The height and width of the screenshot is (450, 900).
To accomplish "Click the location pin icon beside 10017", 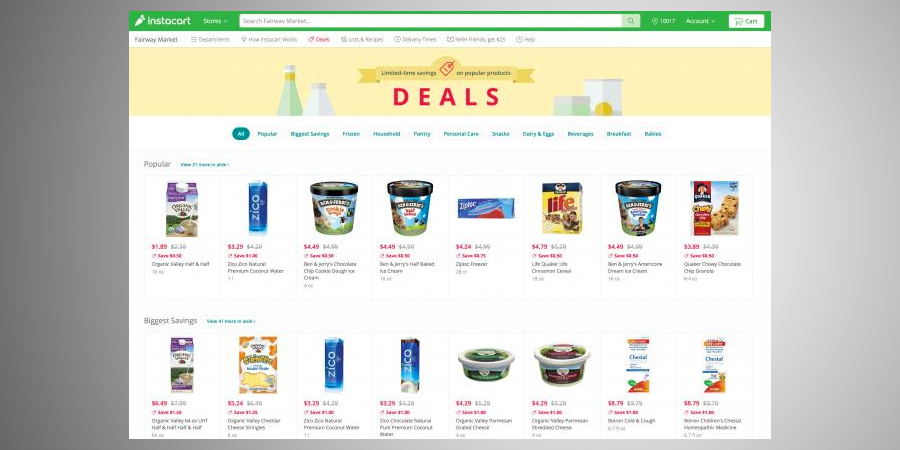I will point(654,21).
